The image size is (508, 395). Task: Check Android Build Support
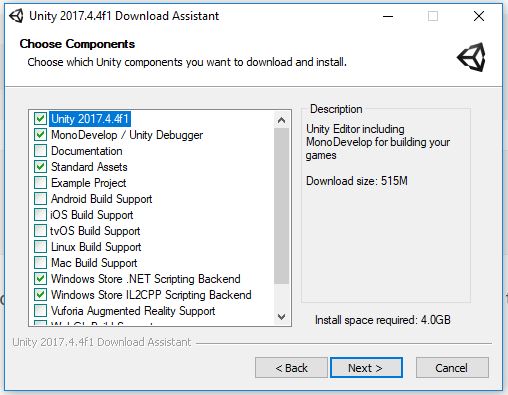click(x=40, y=199)
